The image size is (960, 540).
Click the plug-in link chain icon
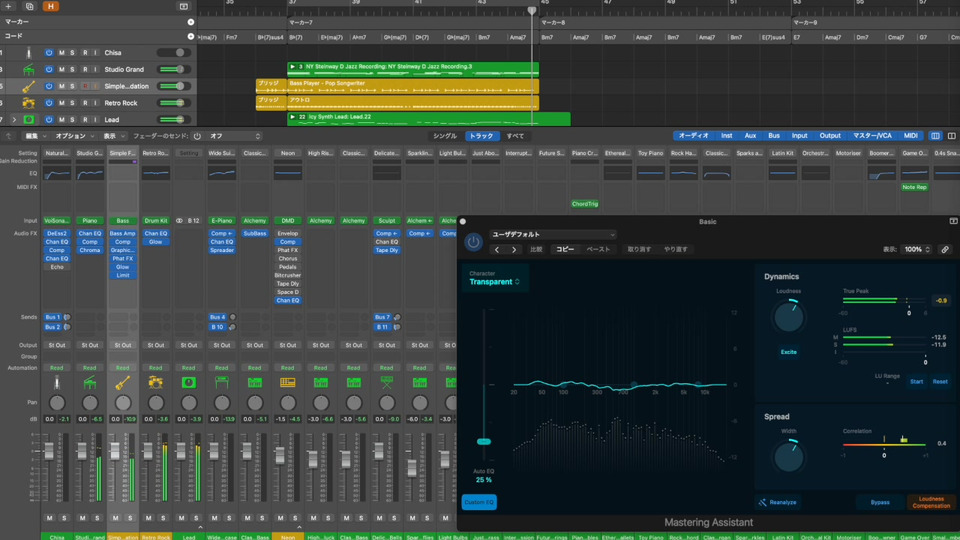click(x=945, y=249)
